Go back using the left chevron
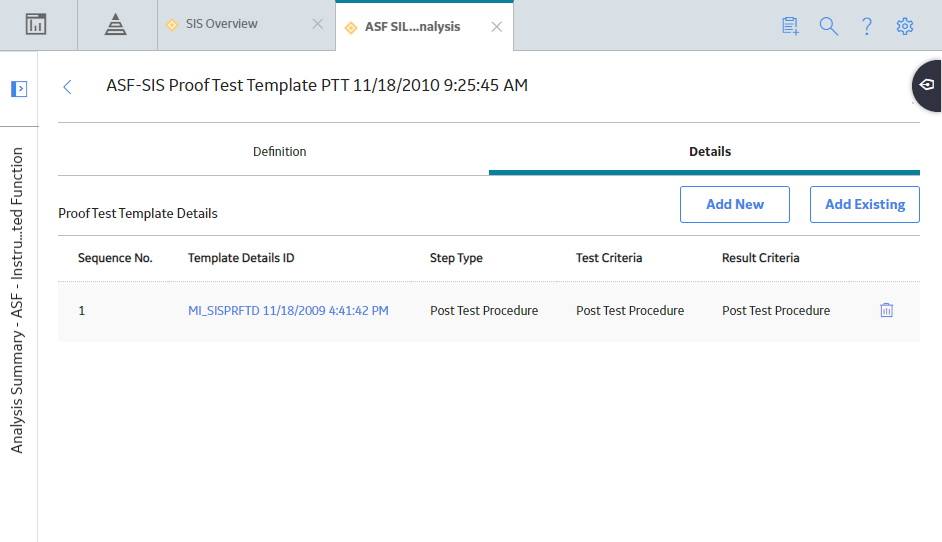Viewport: 942px width, 542px height. (67, 87)
